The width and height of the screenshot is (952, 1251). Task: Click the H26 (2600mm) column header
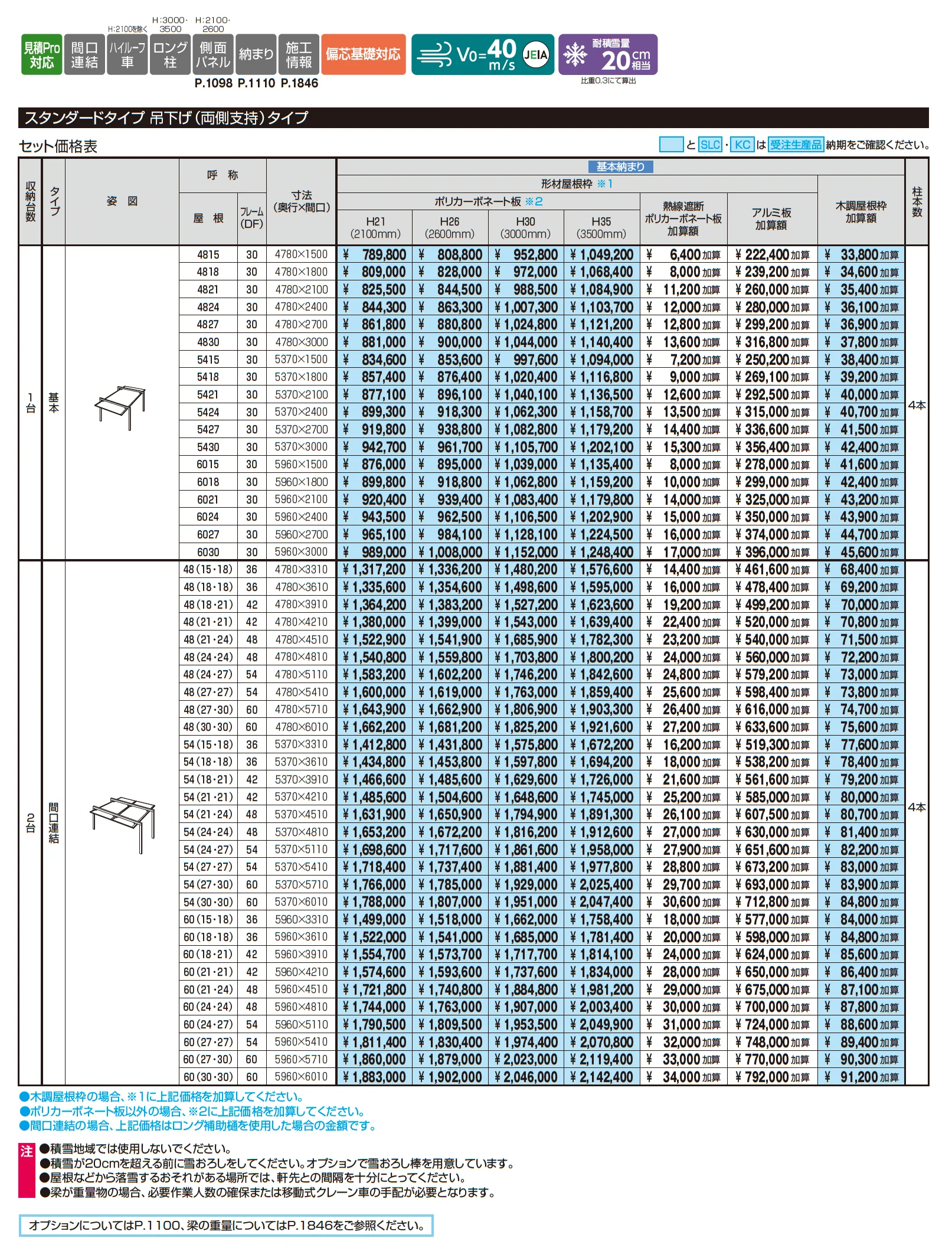[x=450, y=228]
